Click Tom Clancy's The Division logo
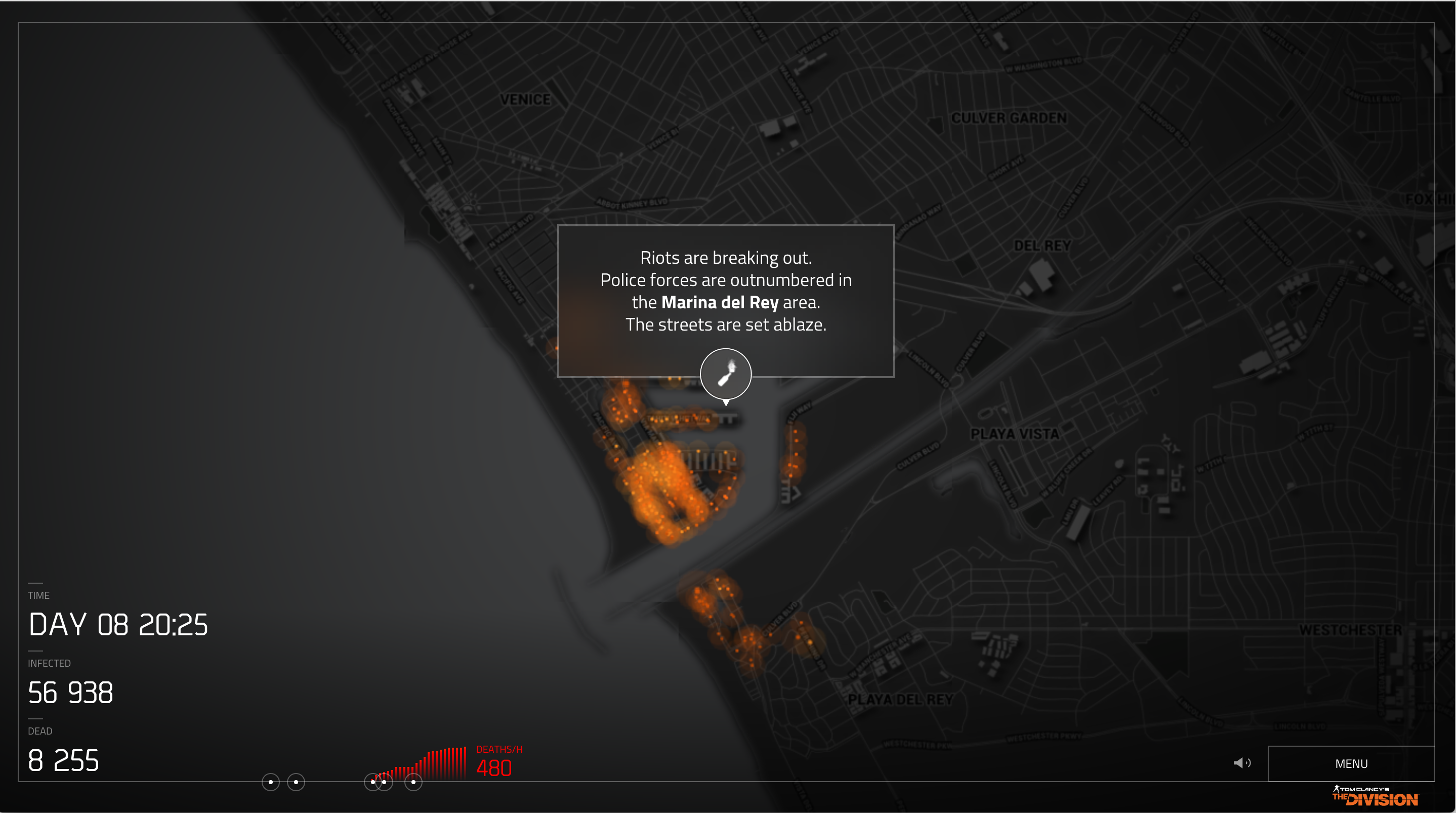 [1375, 796]
